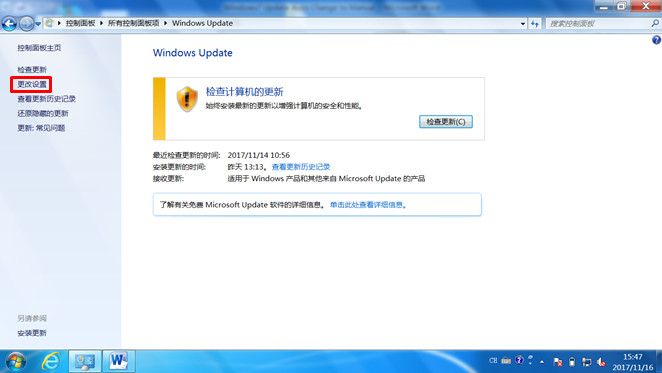The width and height of the screenshot is (662, 373).
Task: Click the battery tray icon
Action: [572, 362]
